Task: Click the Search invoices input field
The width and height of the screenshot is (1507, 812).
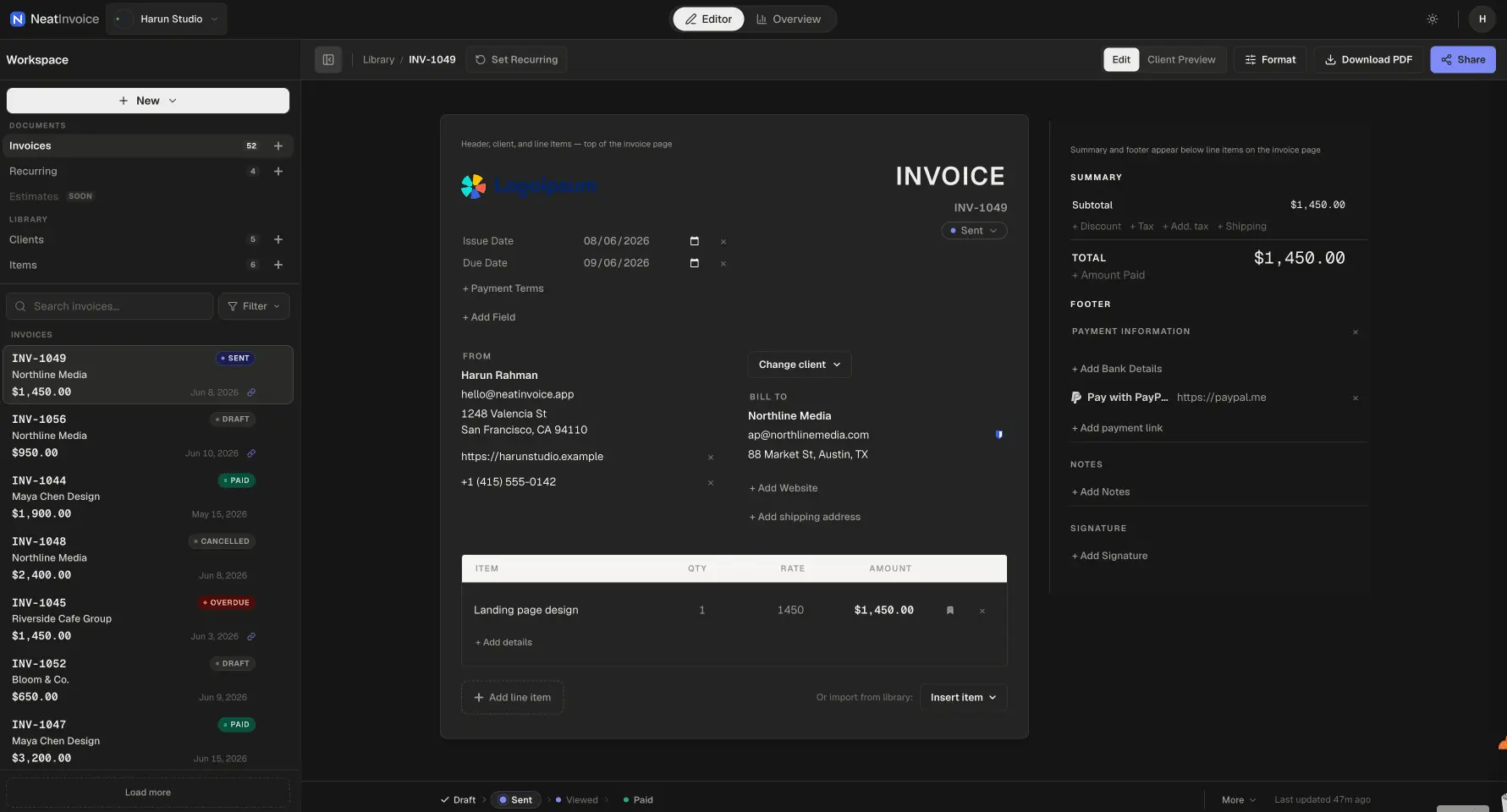Action: tap(110, 306)
